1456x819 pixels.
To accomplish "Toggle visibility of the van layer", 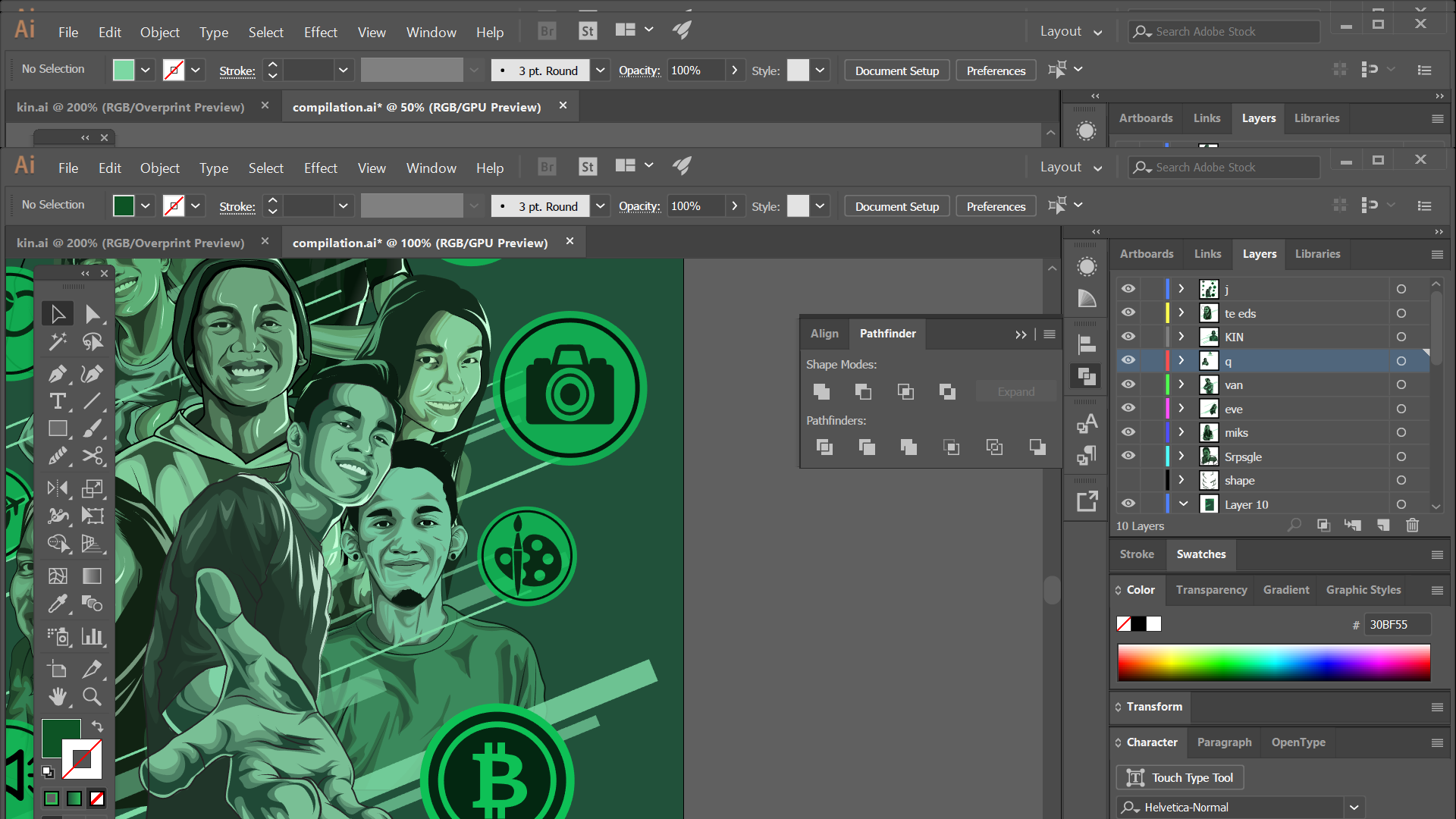I will [1128, 384].
